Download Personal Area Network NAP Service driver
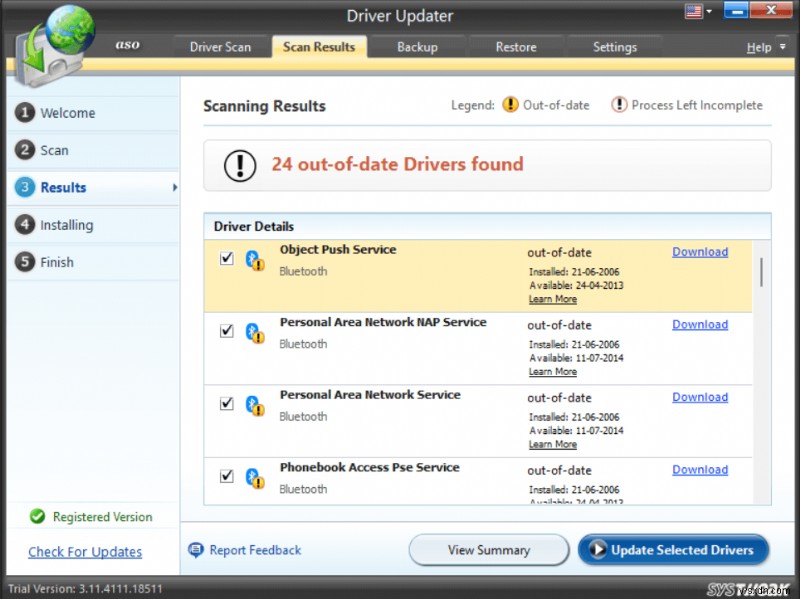Image resolution: width=800 pixels, height=599 pixels. point(700,325)
